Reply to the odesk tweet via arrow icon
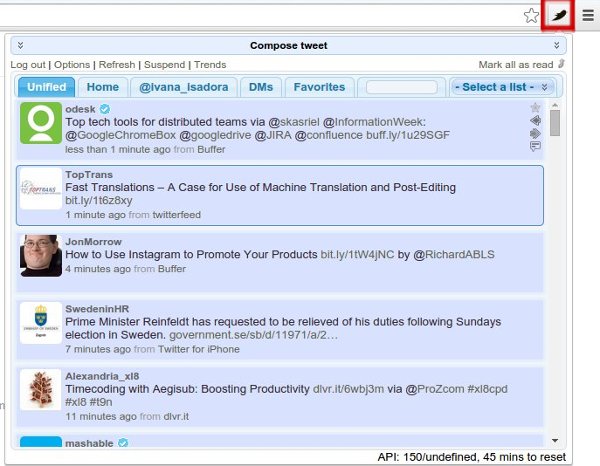The height and width of the screenshot is (466, 600). point(536,120)
